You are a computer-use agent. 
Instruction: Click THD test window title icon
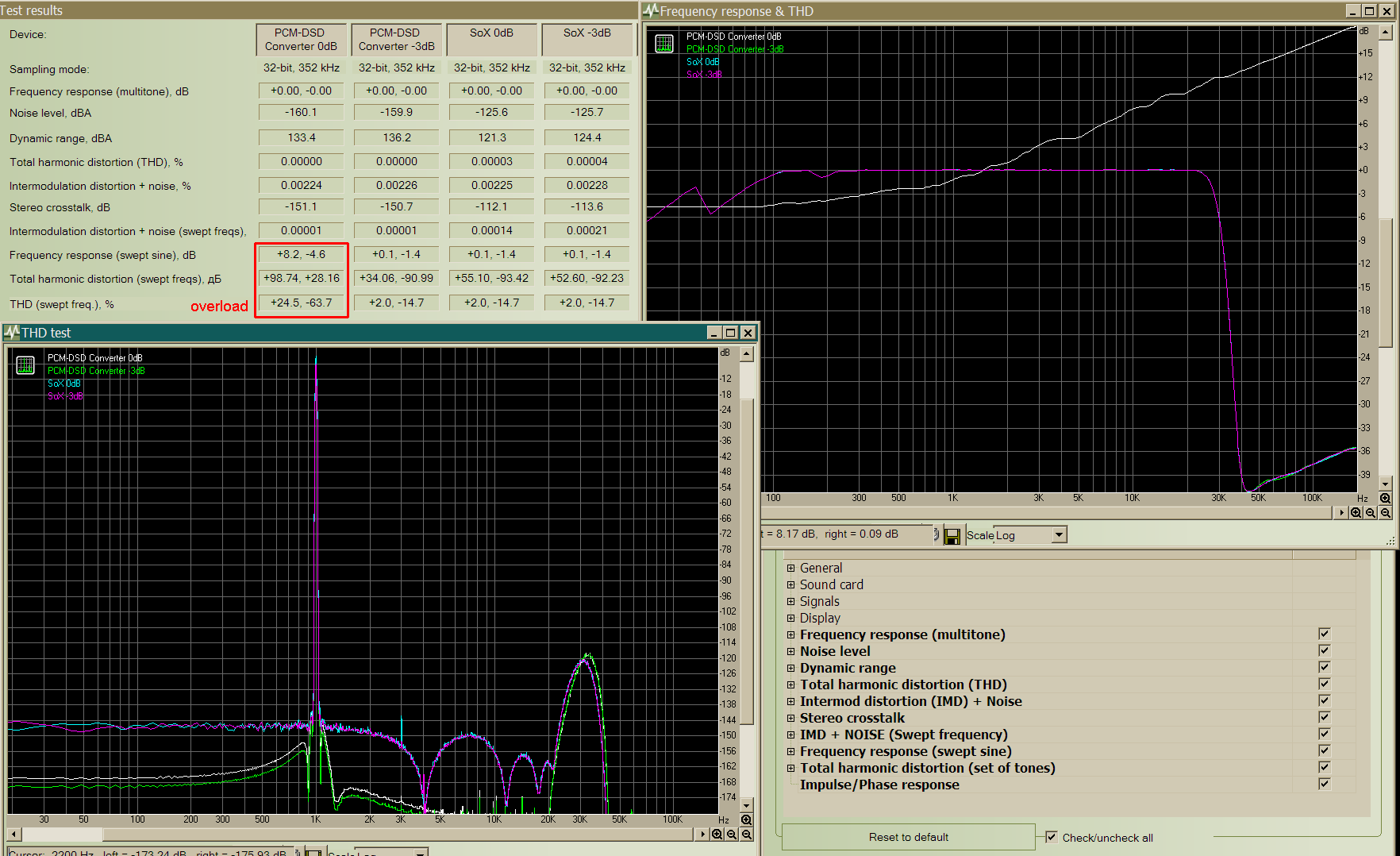pos(12,333)
